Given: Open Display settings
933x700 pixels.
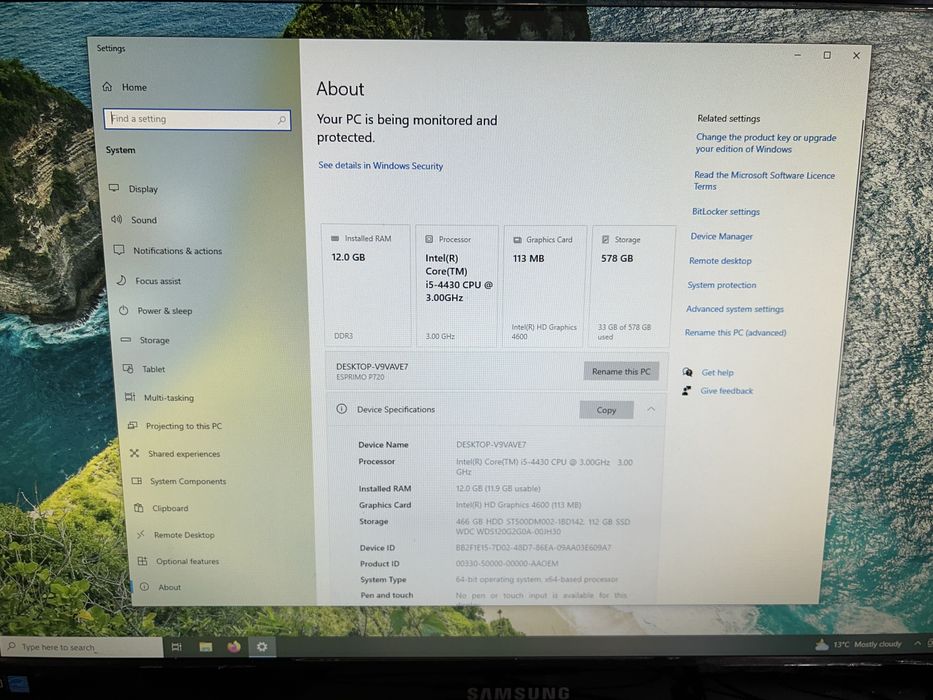Looking at the screenshot, I should point(134,189).
